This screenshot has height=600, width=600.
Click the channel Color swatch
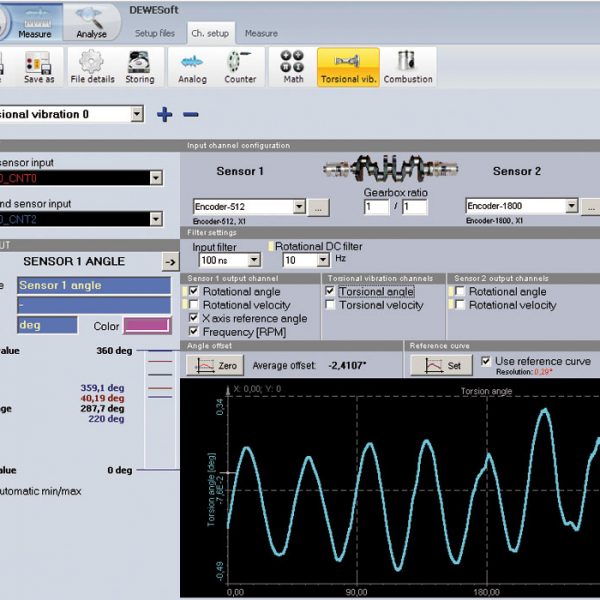pos(147,326)
